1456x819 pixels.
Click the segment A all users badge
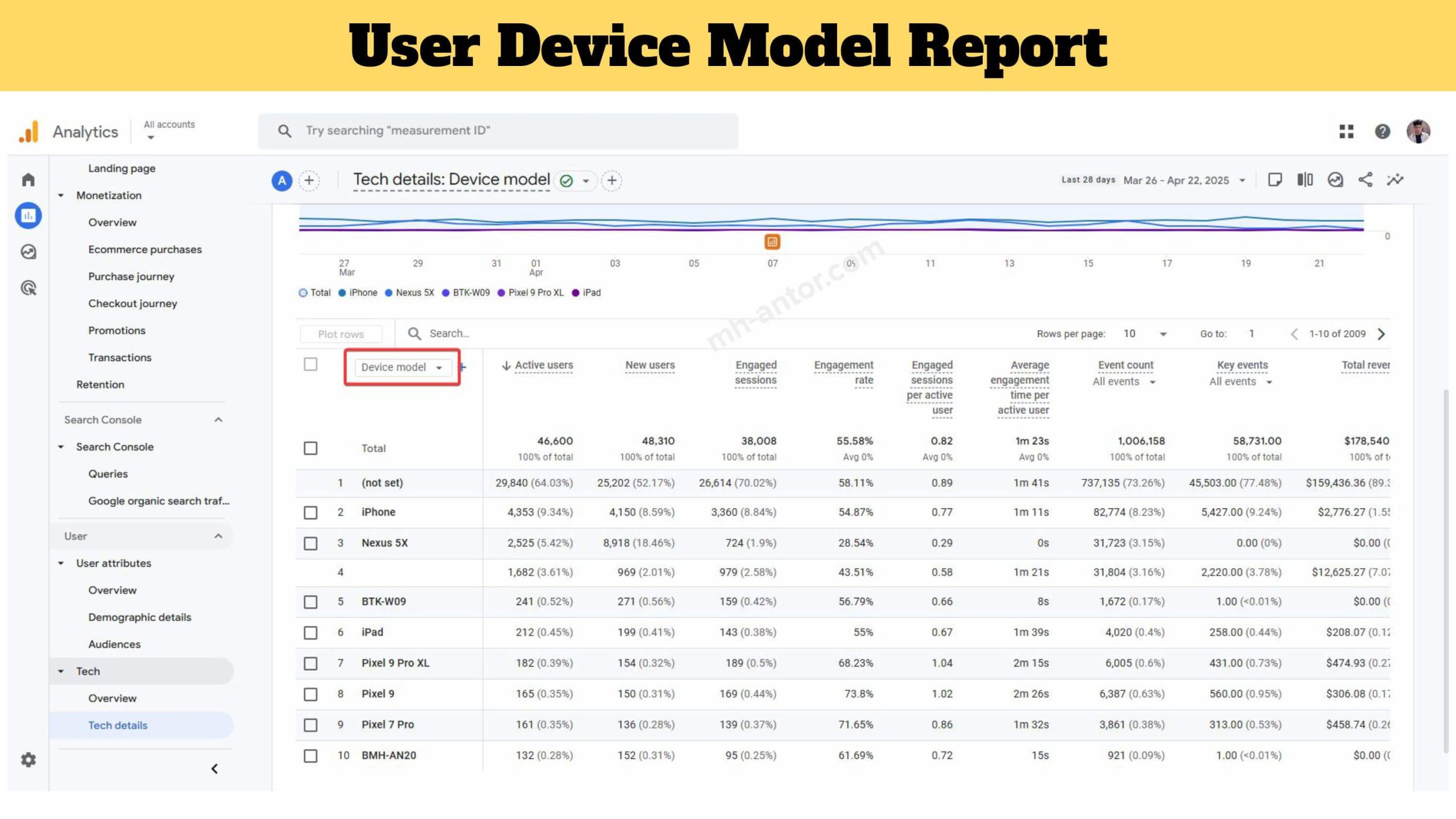pyautogui.click(x=282, y=181)
